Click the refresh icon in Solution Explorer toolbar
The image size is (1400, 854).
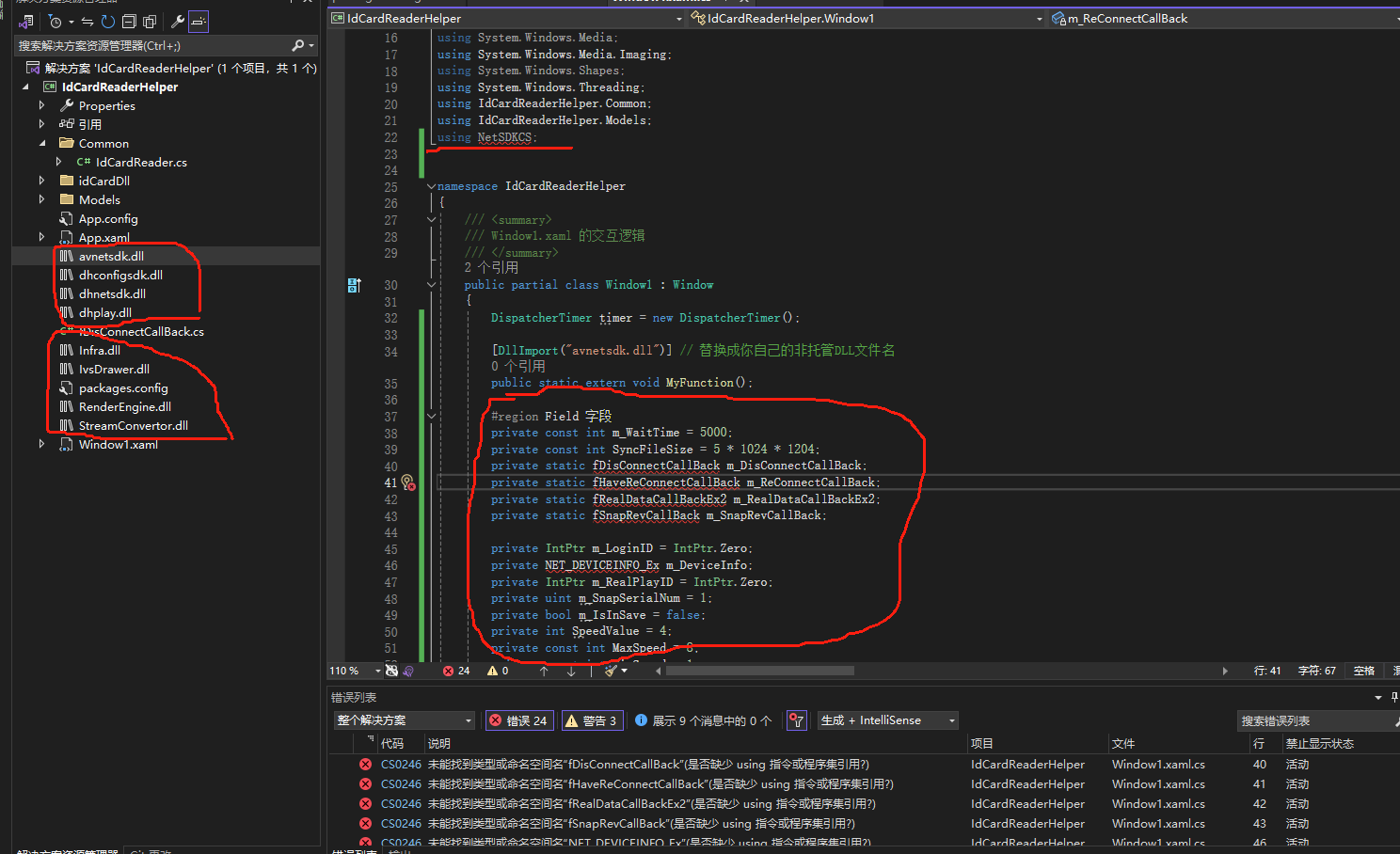pyautogui.click(x=108, y=22)
